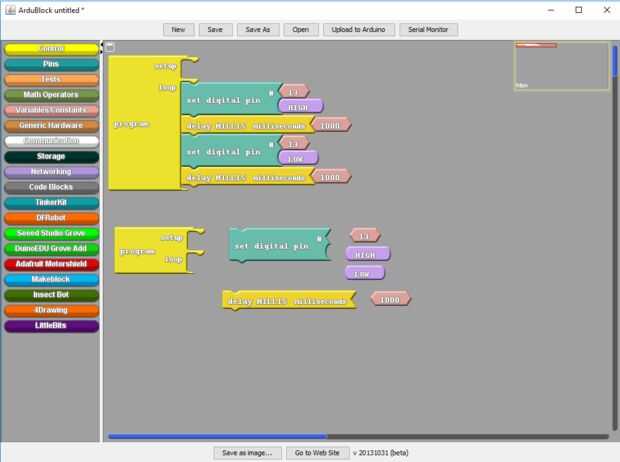This screenshot has height=462, width=620.
Task: Select the set digital pin block holding HIGH
Action: (x=229, y=100)
